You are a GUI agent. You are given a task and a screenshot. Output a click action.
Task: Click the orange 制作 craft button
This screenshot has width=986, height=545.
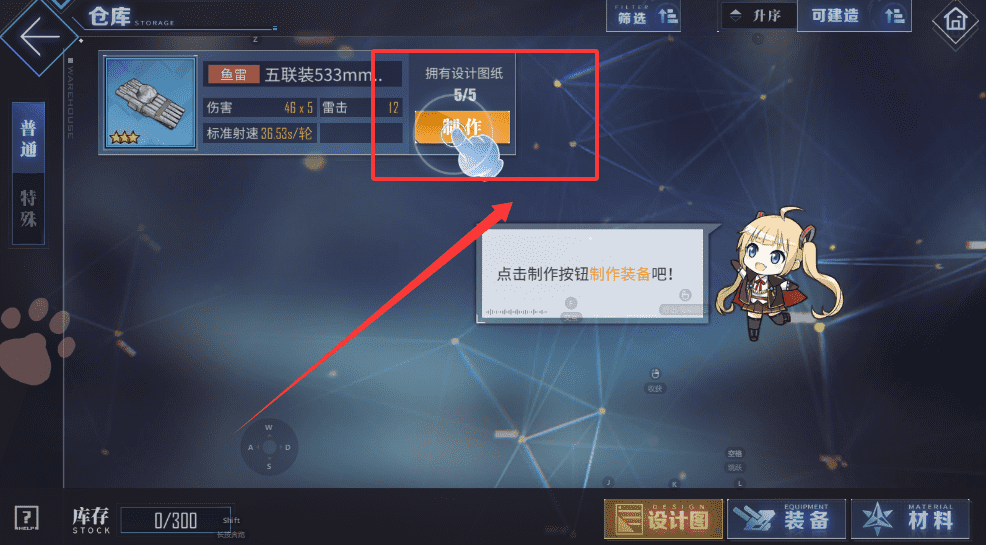462,128
